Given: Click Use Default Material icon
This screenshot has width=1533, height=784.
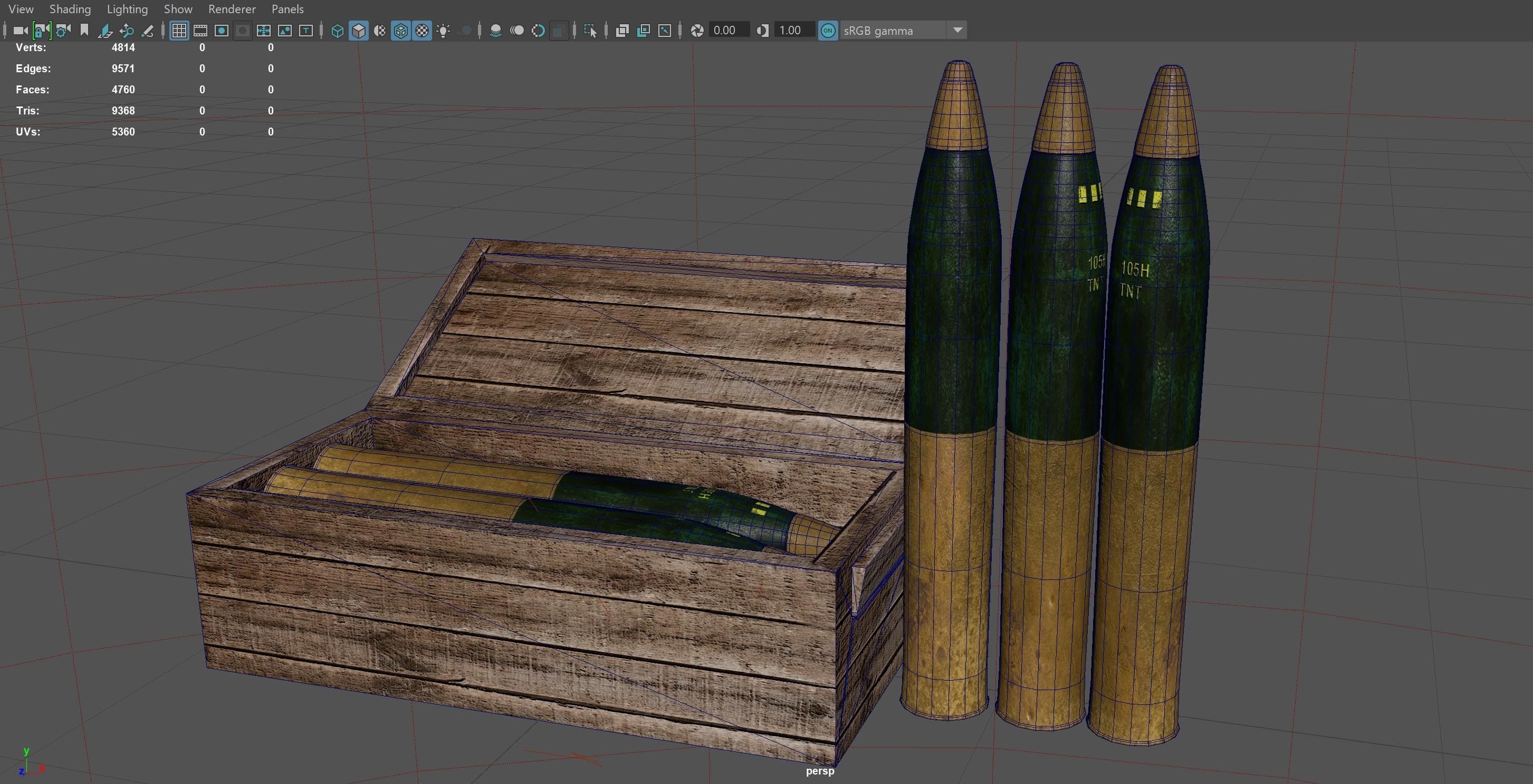Looking at the screenshot, I should tap(380, 31).
